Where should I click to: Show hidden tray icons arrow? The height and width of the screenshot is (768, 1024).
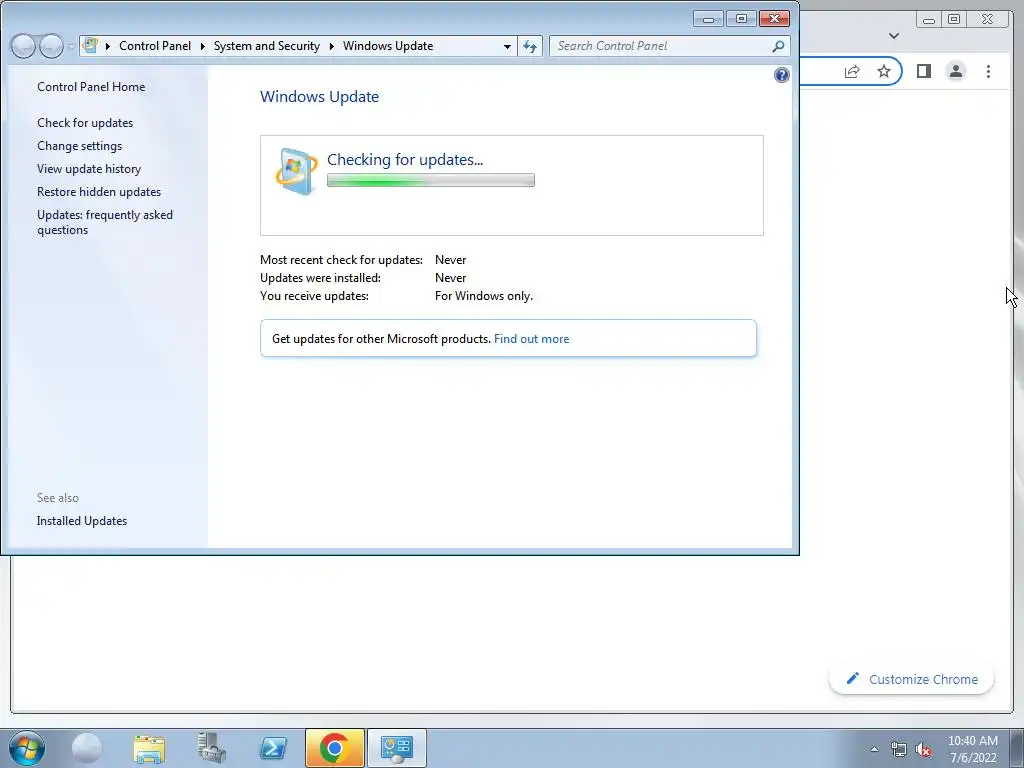coord(874,749)
